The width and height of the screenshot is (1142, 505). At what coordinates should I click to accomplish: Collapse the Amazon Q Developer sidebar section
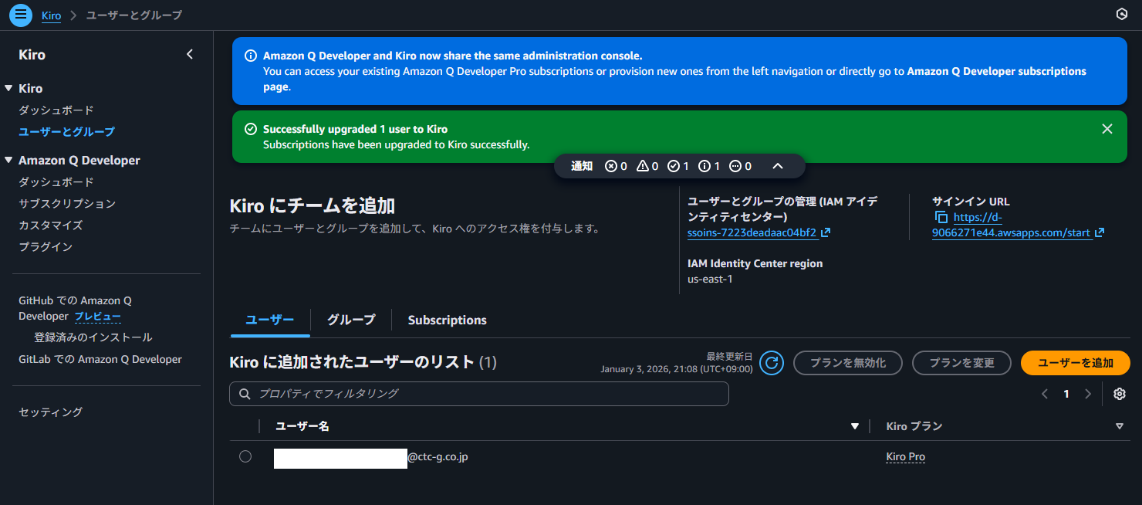pos(9,160)
